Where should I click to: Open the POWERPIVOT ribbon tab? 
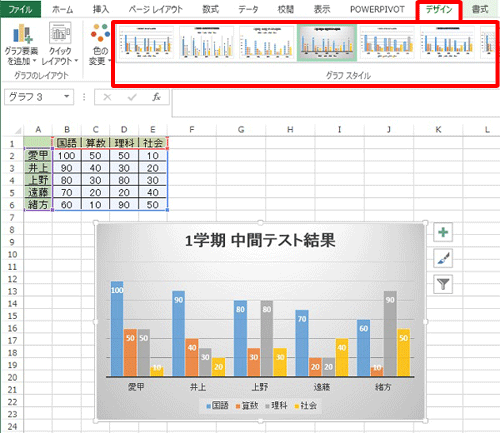[x=377, y=9]
